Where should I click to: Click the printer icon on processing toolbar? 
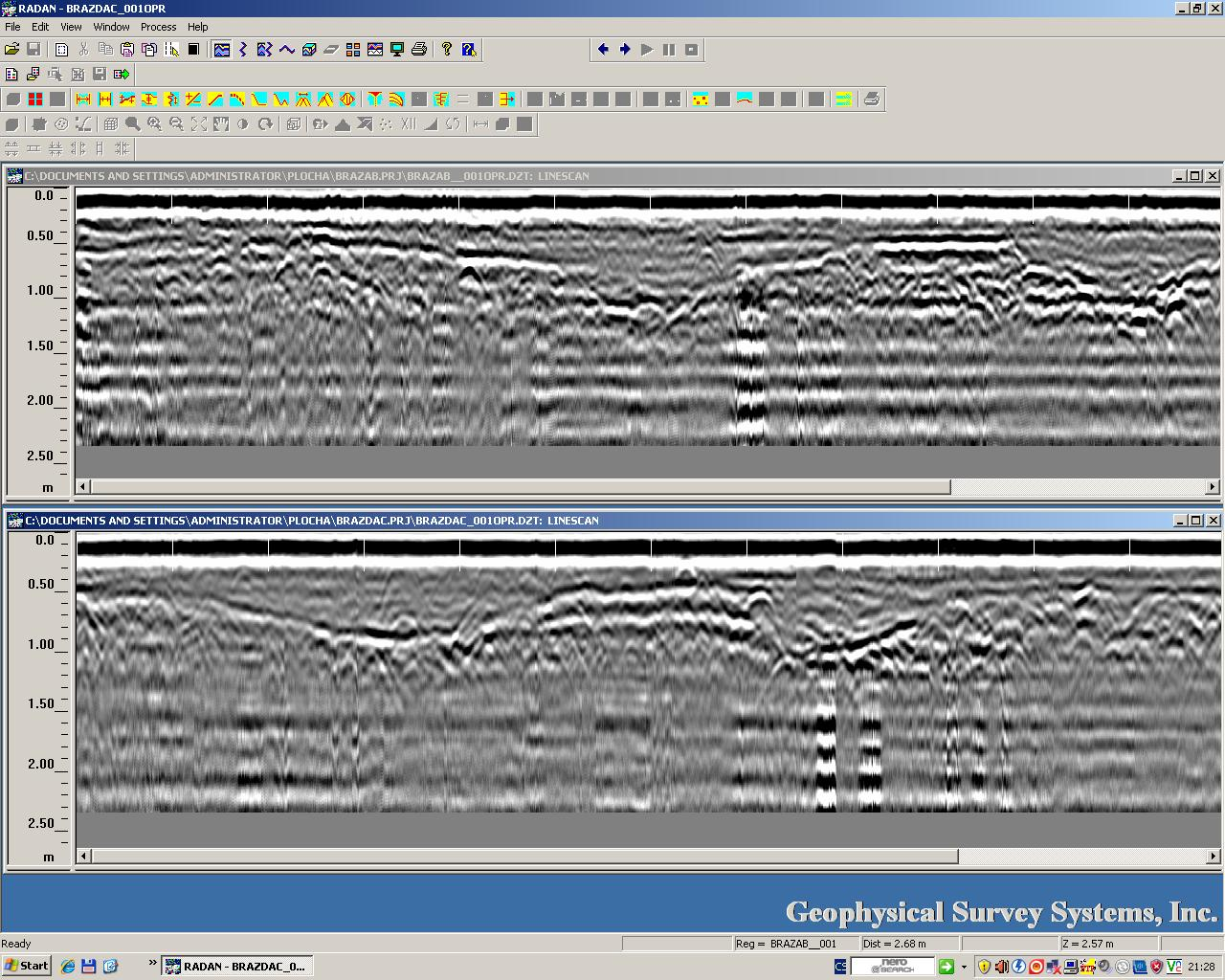point(872,99)
